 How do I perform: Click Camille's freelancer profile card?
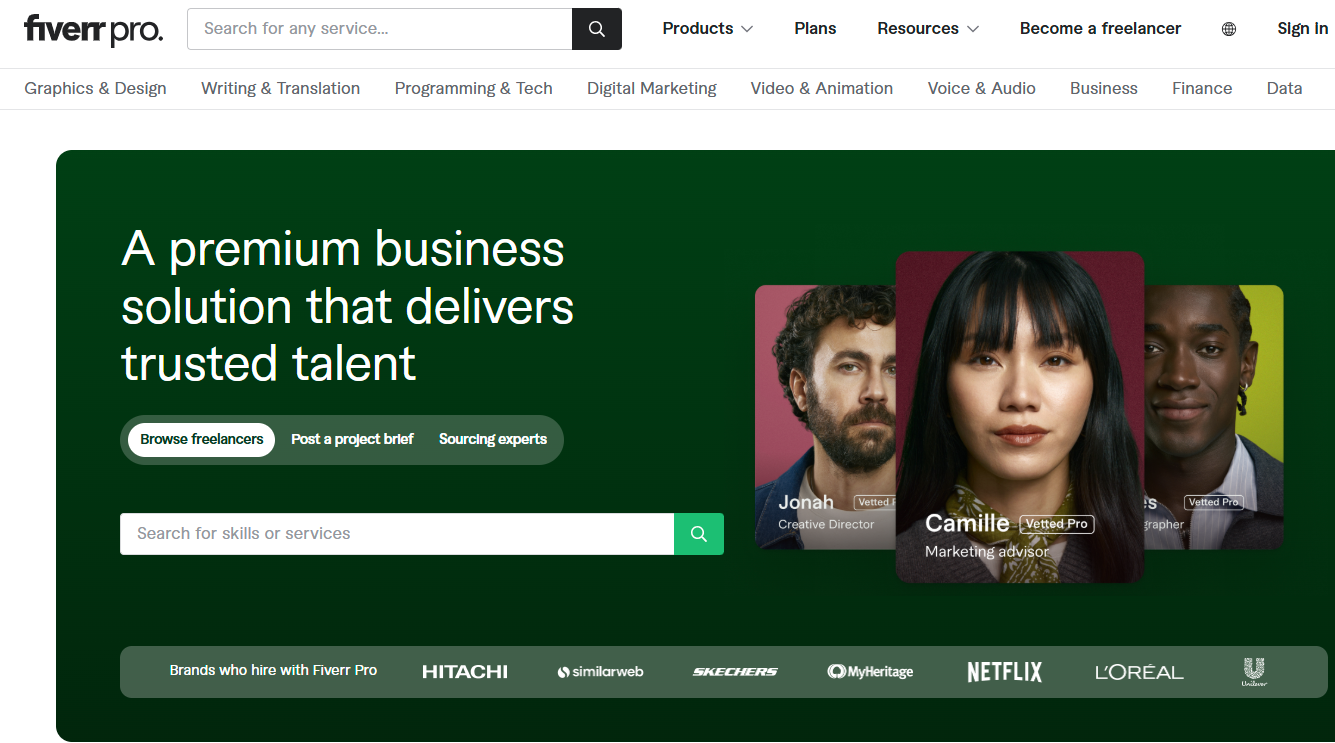click(1020, 420)
